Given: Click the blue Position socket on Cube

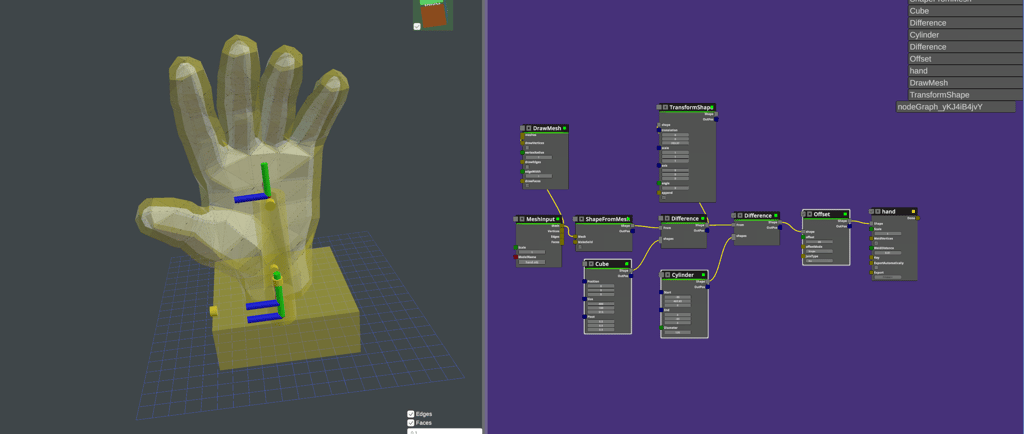Looking at the screenshot, I should pyautogui.click(x=584, y=281).
